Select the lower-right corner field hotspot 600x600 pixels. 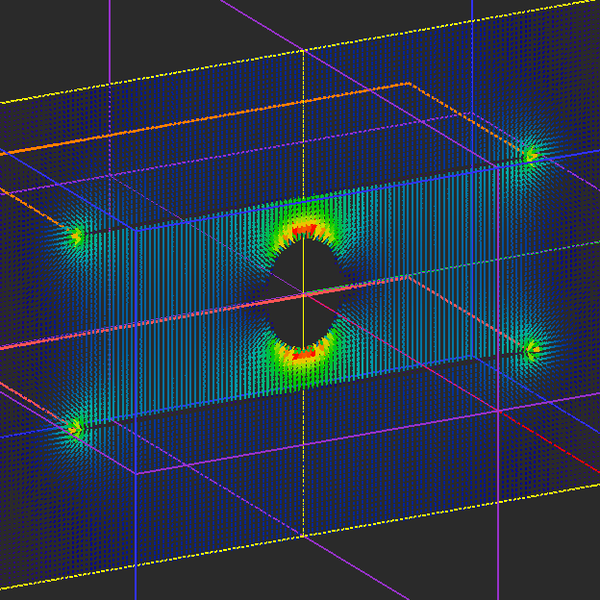pos(533,350)
